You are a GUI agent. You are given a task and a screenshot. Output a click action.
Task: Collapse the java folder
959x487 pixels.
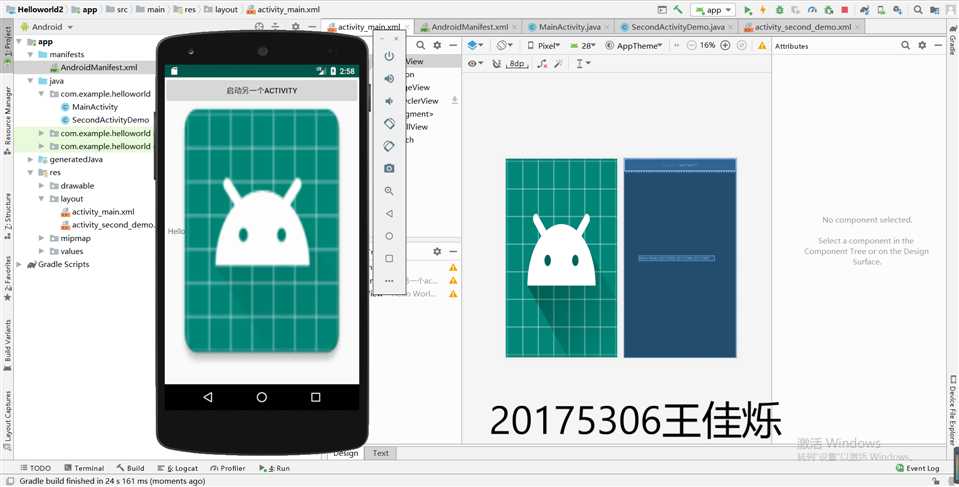[31, 81]
